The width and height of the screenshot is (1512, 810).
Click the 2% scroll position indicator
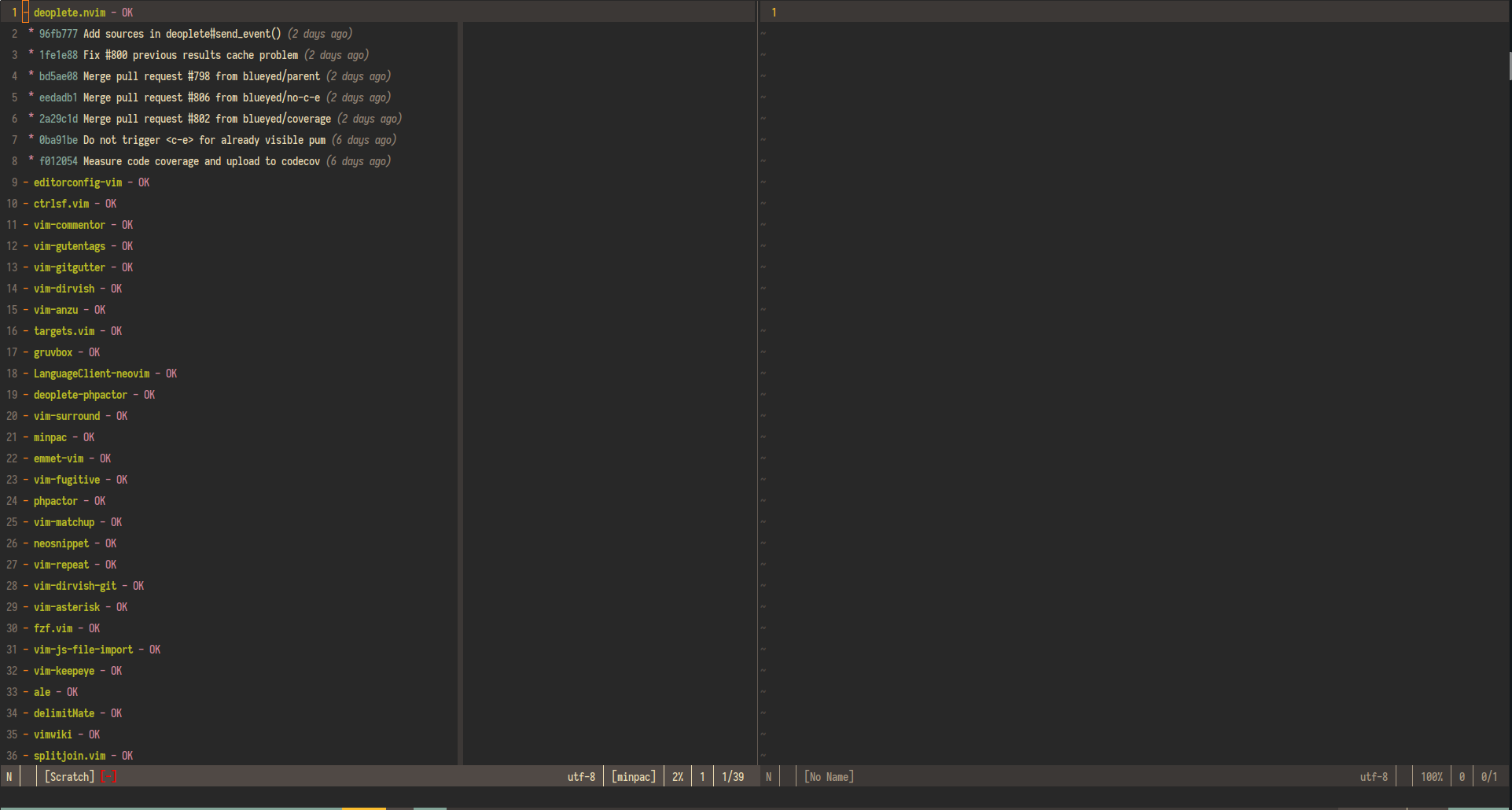pos(677,777)
